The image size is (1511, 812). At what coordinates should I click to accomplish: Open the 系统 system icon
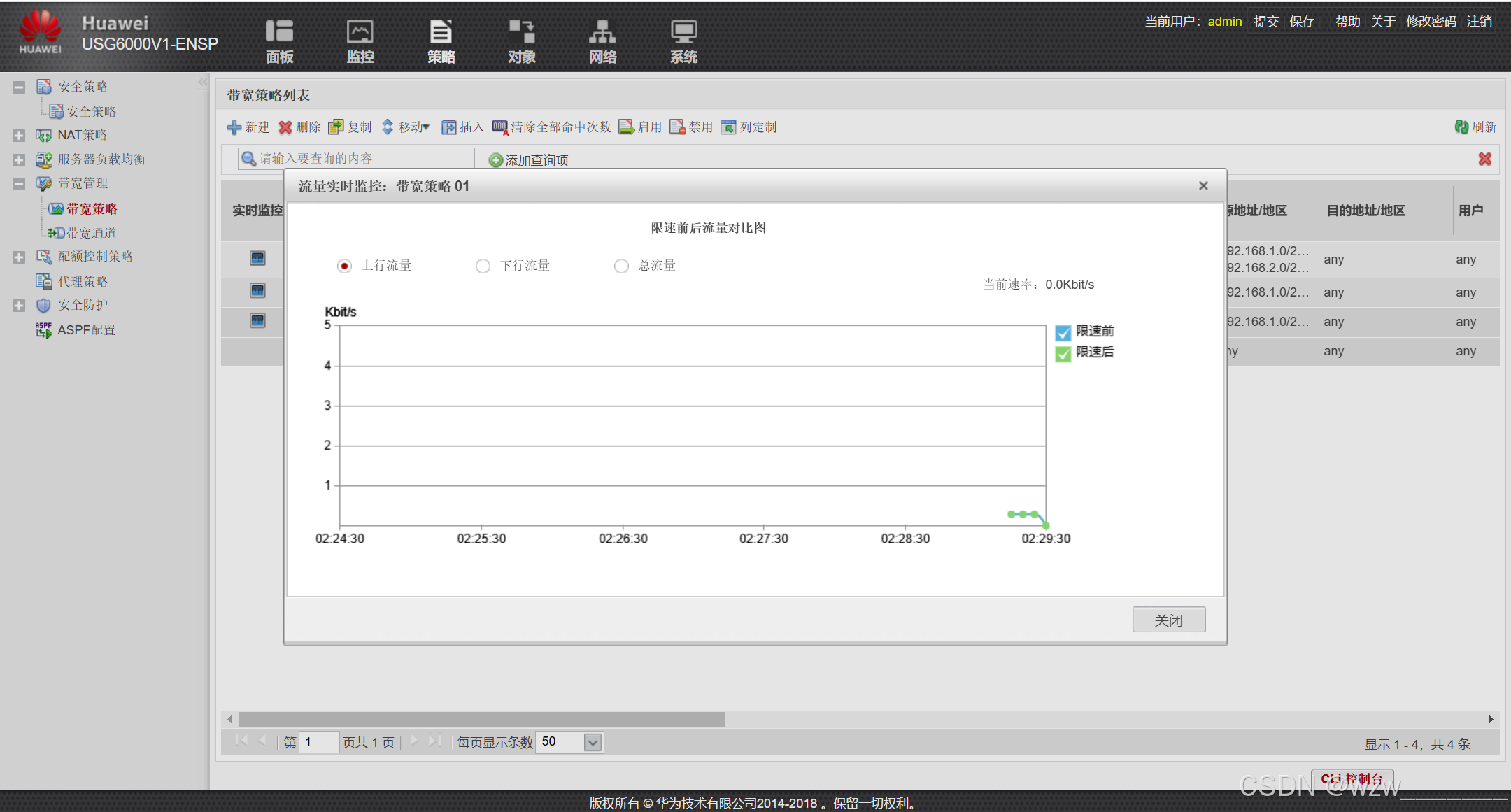(x=683, y=32)
